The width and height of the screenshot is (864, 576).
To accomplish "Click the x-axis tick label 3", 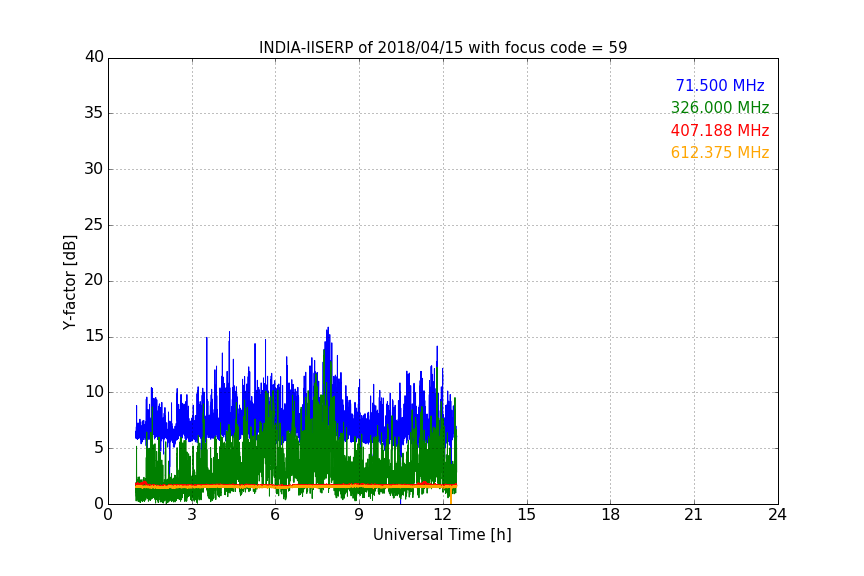I will 192,515.
